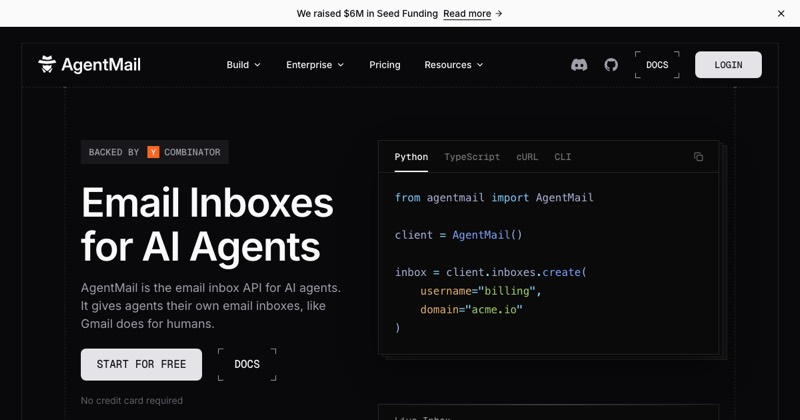Click the 'Email Inboxes for AI Agents' heading

[x=207, y=225]
